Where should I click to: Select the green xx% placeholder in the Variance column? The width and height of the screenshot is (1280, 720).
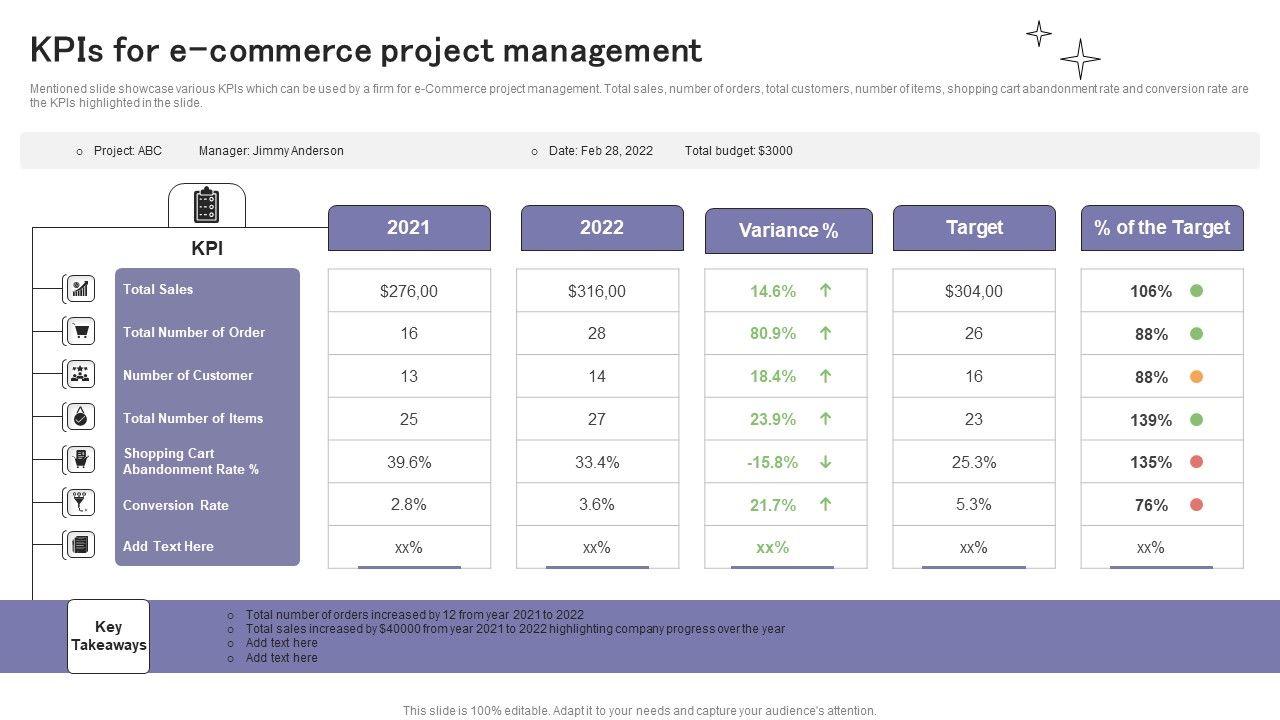point(773,547)
